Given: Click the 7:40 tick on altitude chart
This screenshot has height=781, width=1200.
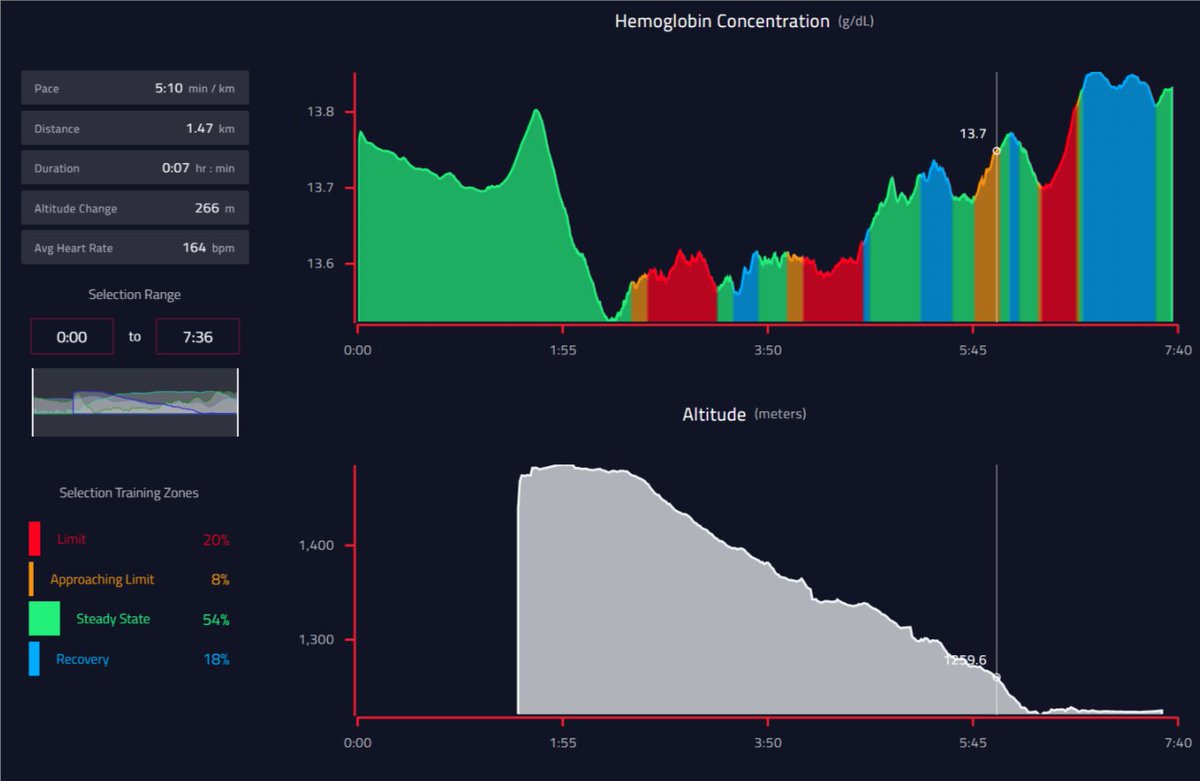Looking at the screenshot, I should 1178,744.
